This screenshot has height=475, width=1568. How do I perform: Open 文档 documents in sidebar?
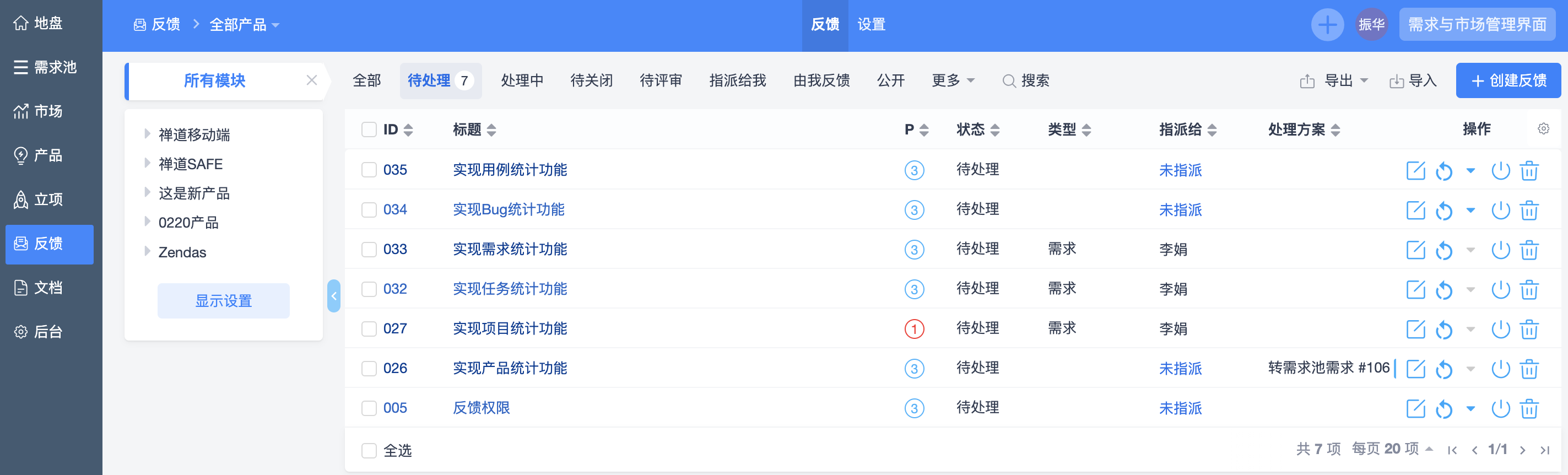(x=39, y=288)
